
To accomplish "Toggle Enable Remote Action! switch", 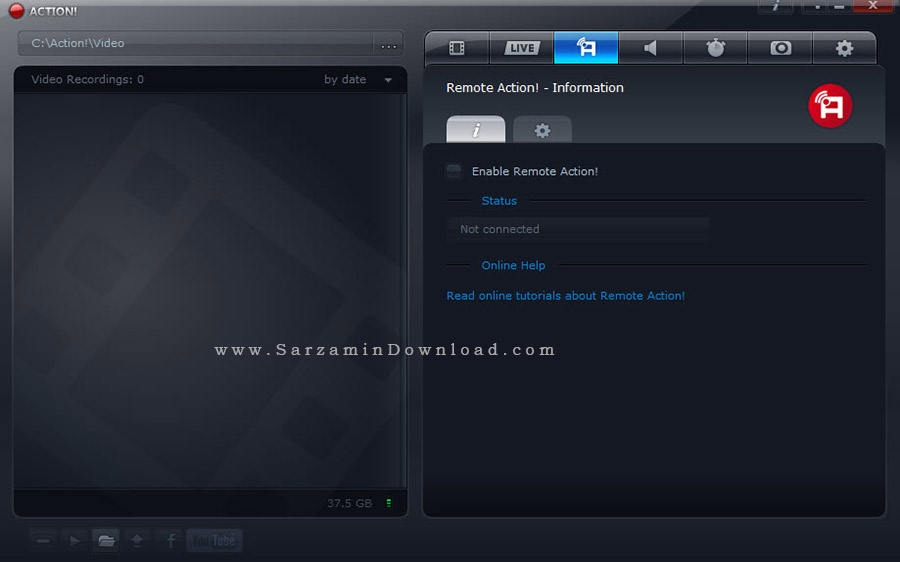I will pyautogui.click(x=454, y=171).
